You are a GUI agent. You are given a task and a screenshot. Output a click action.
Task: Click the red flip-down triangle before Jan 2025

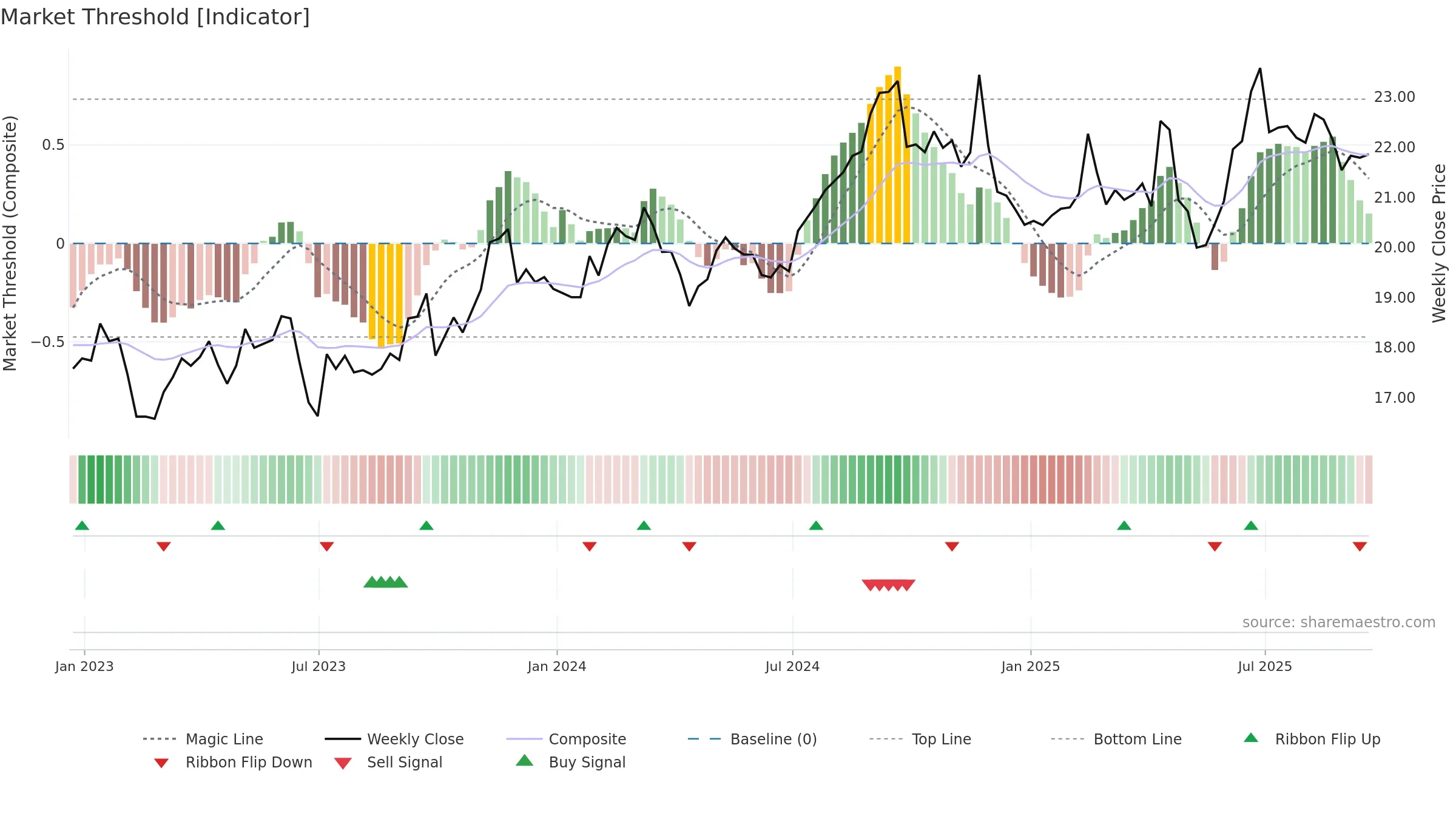(952, 547)
